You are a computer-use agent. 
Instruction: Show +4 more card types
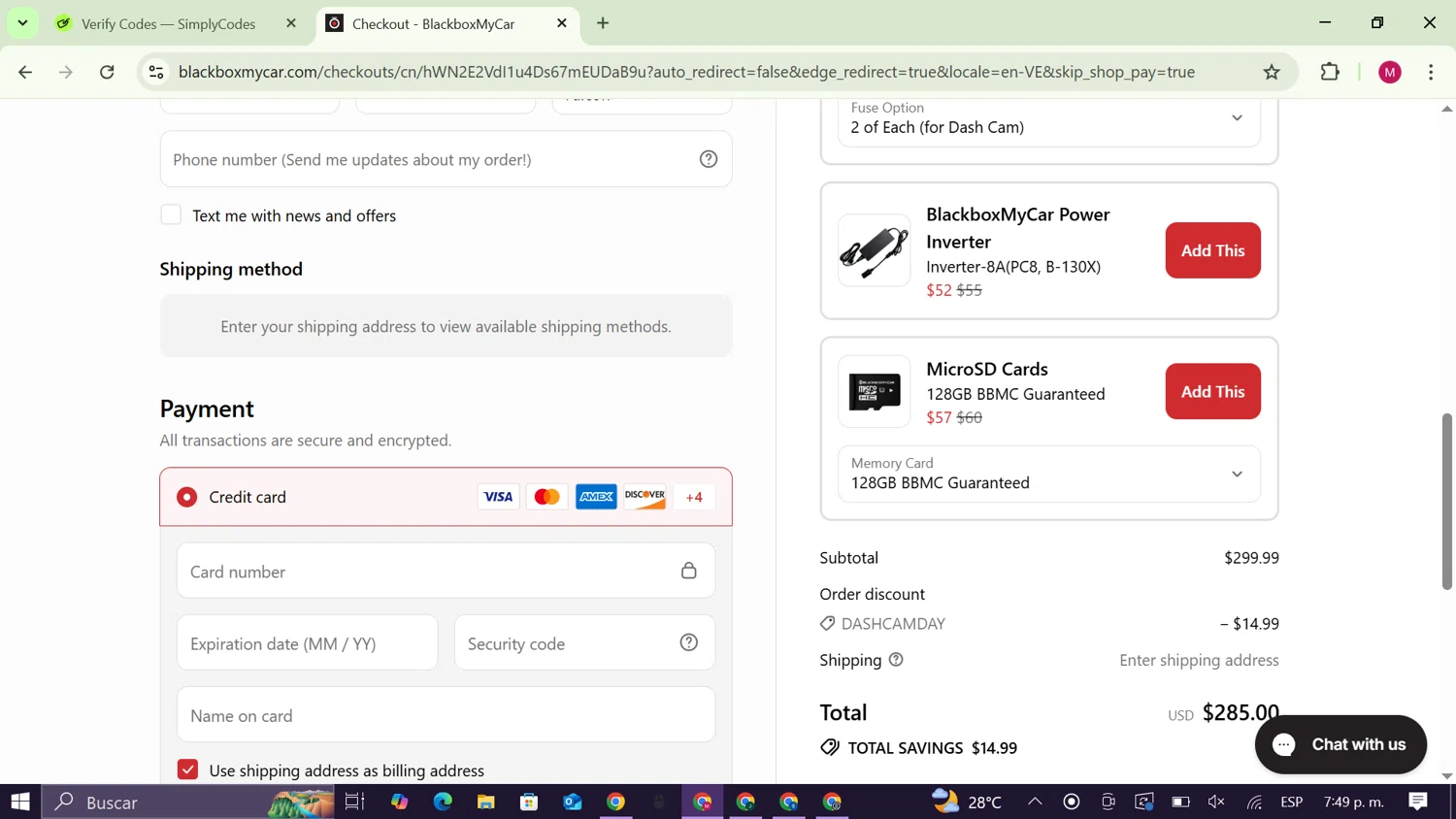coord(694,497)
